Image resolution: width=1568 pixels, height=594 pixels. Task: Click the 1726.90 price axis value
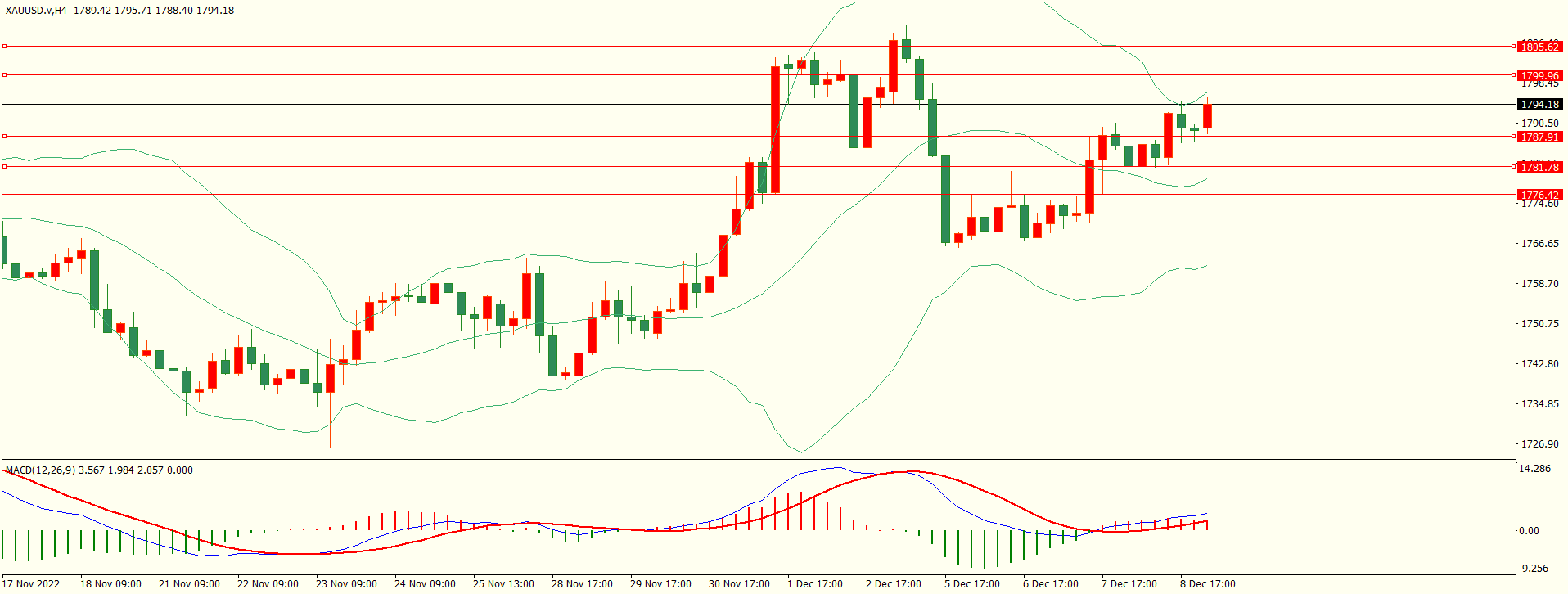pyautogui.click(x=1539, y=444)
